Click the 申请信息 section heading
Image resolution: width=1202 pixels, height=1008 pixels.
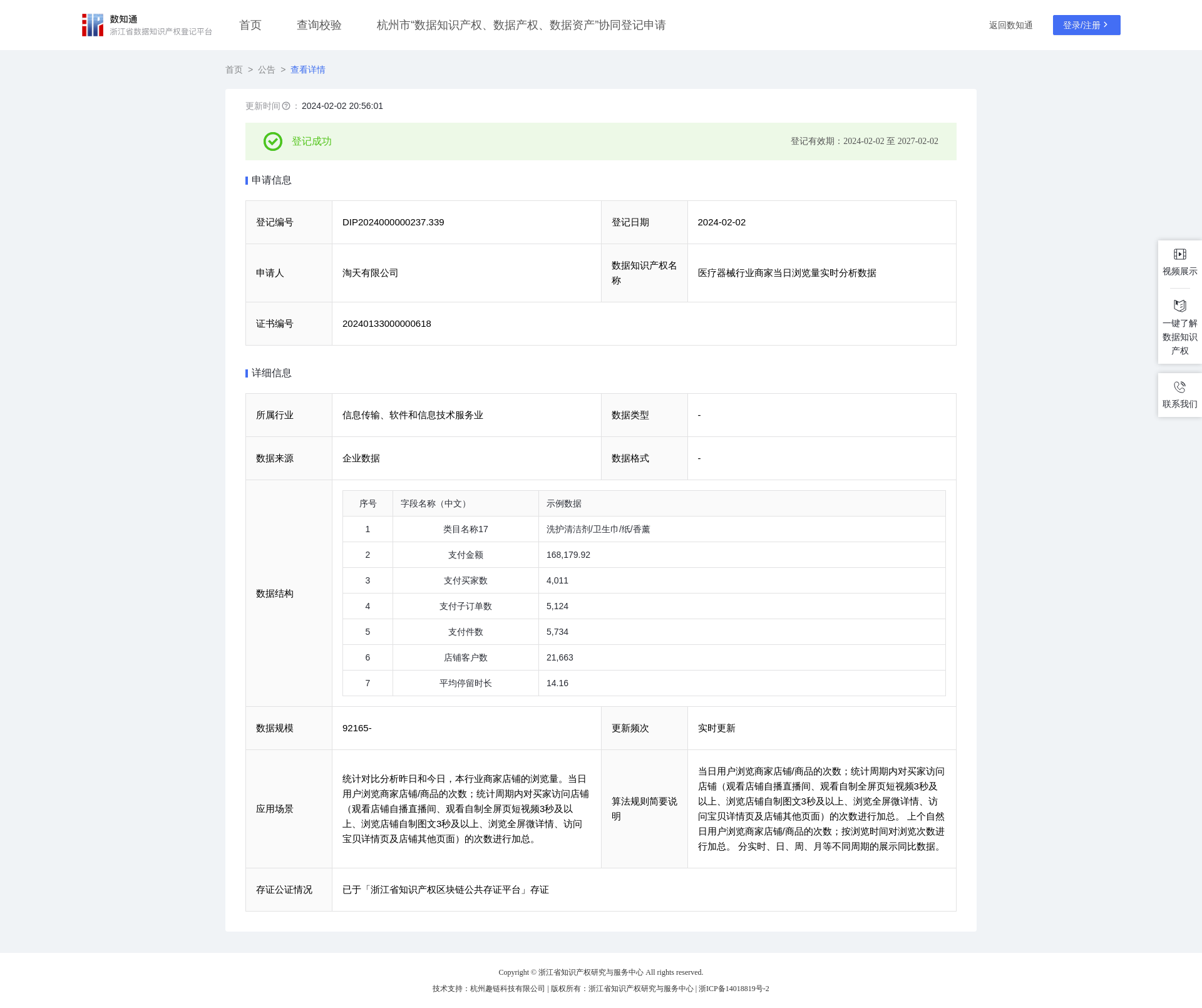[272, 180]
